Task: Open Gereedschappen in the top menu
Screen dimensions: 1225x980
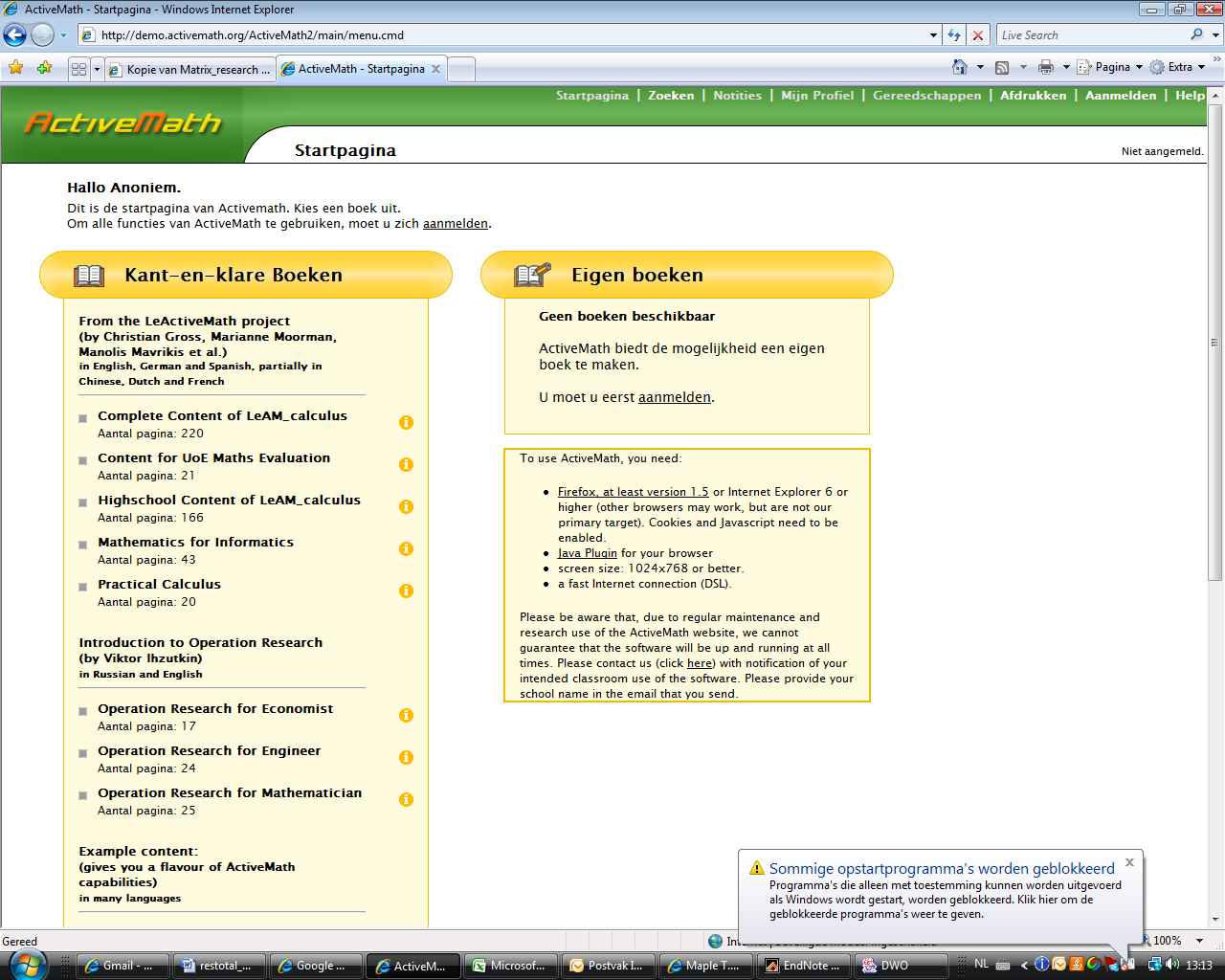Action: [927, 96]
